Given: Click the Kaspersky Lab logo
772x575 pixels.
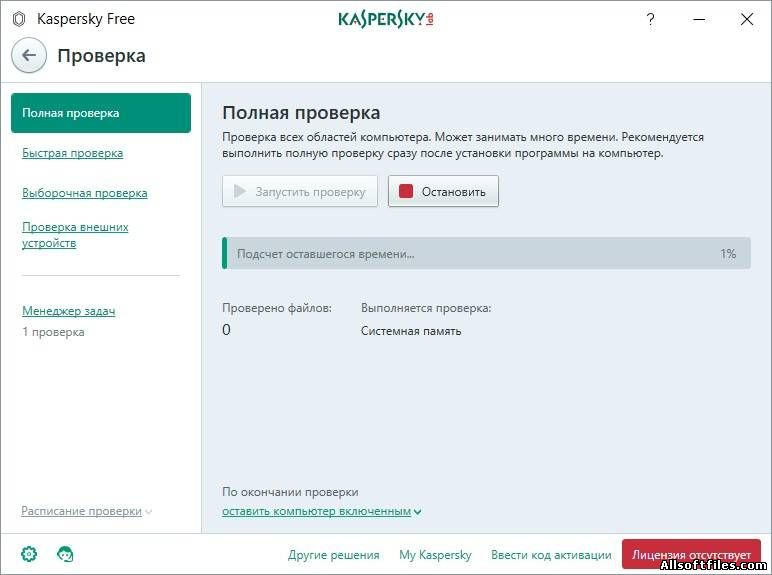Looking at the screenshot, I should point(386,19).
